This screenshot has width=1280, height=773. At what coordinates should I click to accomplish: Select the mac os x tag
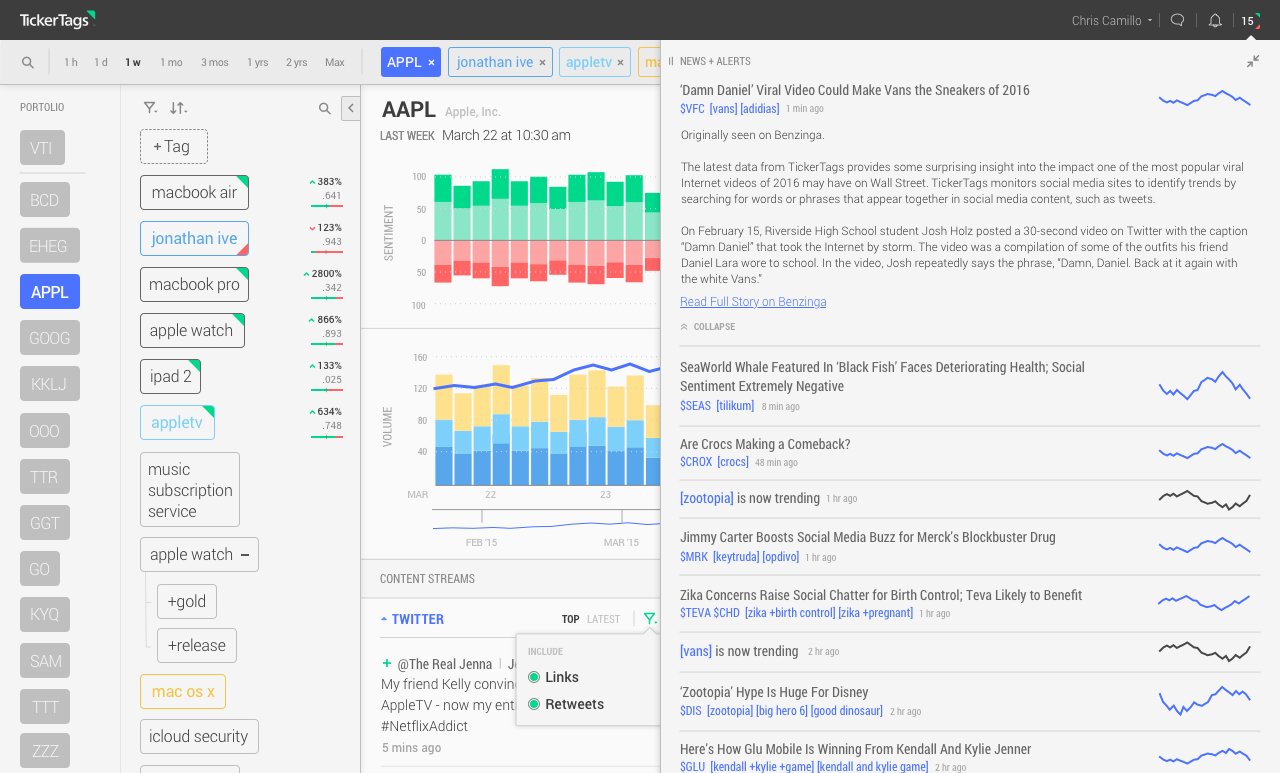tap(183, 691)
